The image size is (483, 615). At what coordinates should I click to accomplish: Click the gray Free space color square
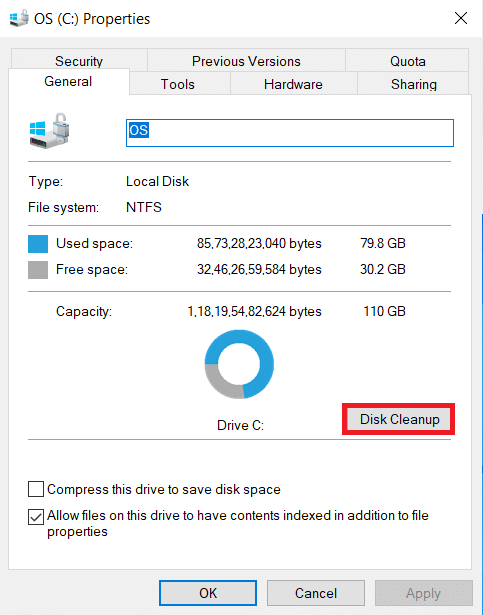[x=38, y=270]
